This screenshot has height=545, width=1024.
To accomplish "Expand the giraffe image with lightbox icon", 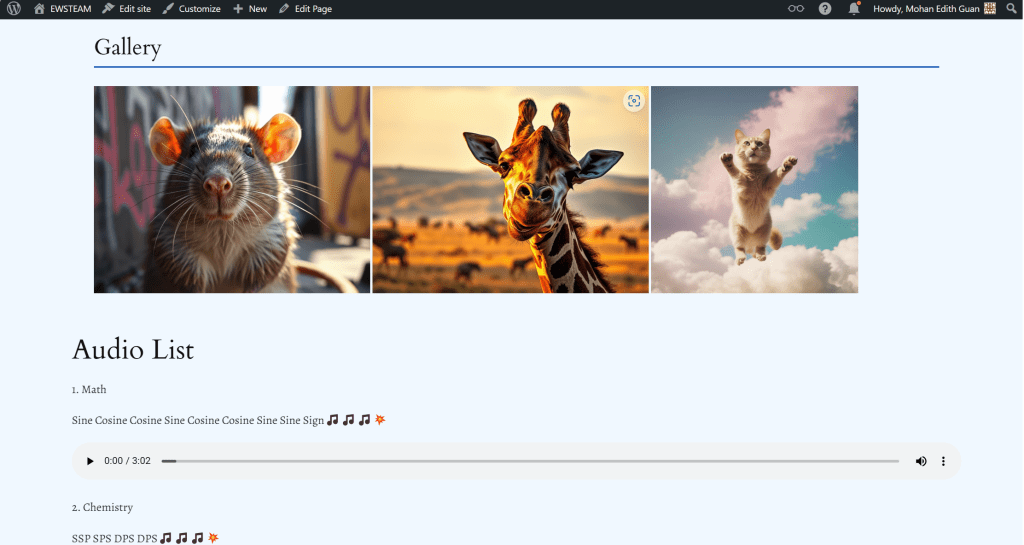I will click(633, 101).
